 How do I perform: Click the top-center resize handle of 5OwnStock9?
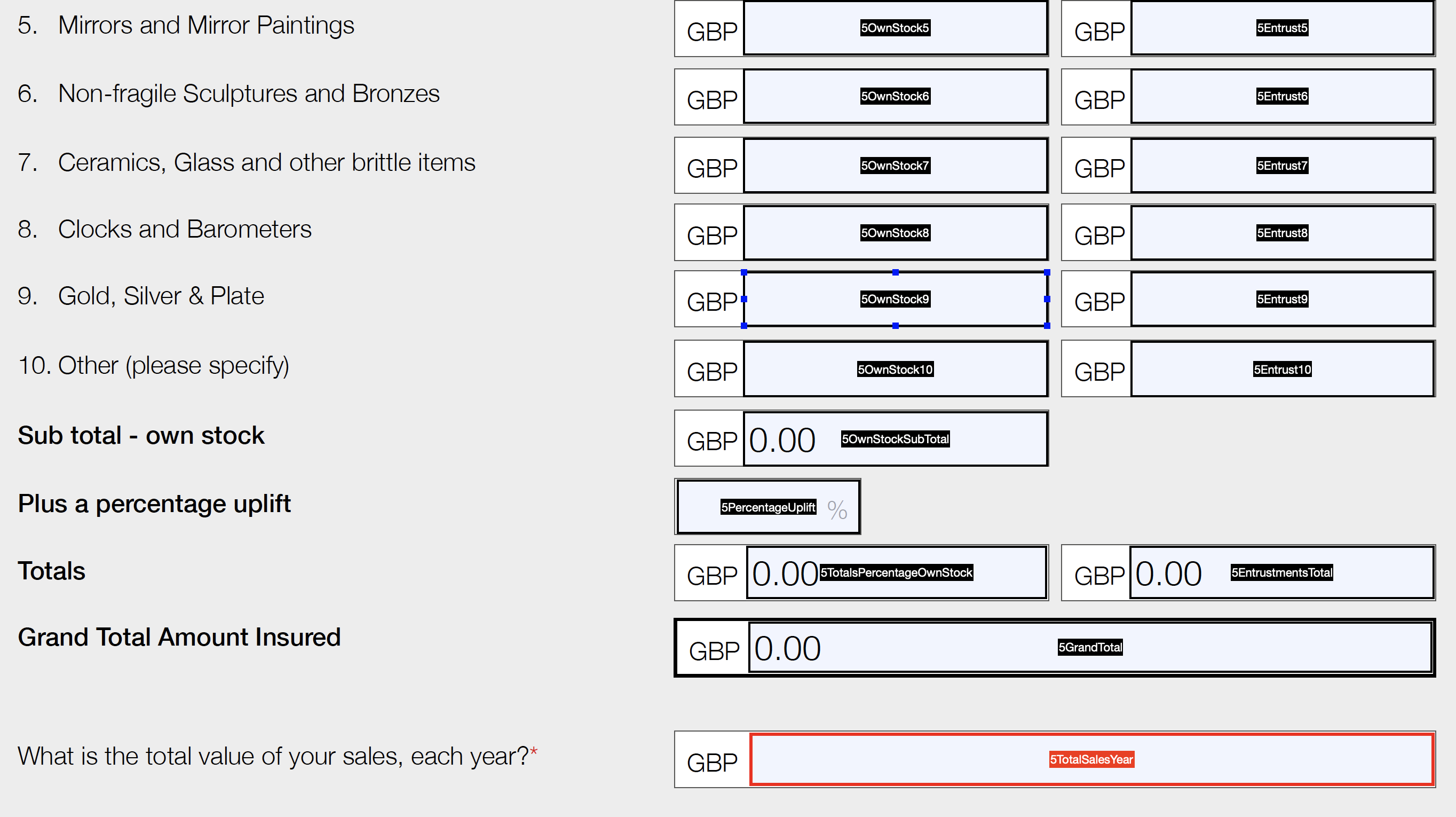(895, 272)
